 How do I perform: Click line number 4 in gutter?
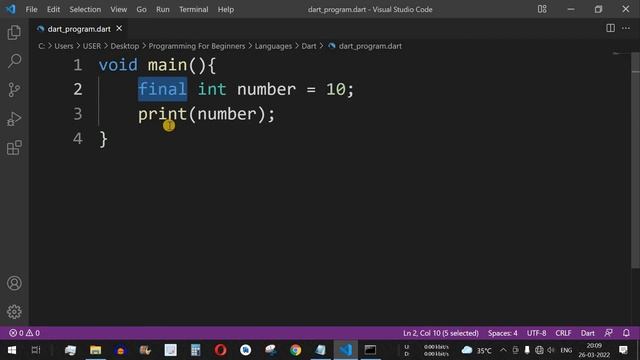tap(78, 139)
